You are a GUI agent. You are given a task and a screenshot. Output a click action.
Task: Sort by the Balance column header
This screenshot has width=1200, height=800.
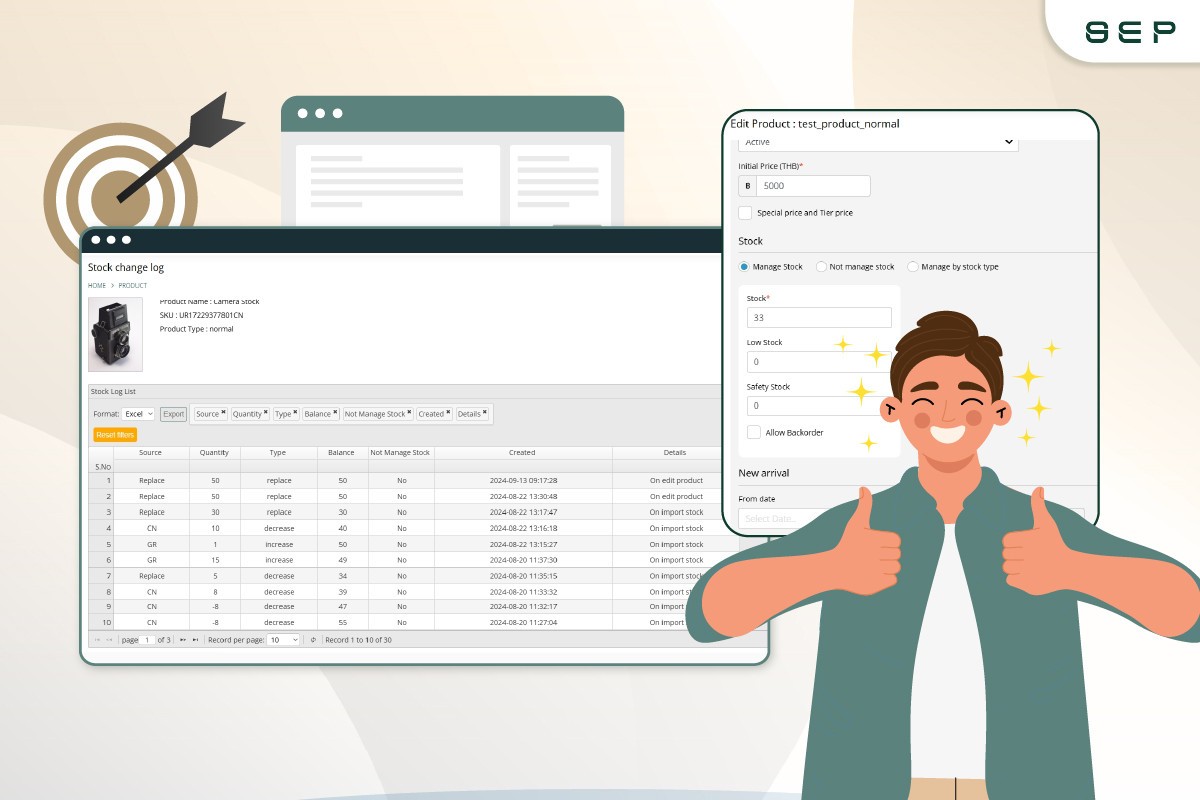pos(341,453)
